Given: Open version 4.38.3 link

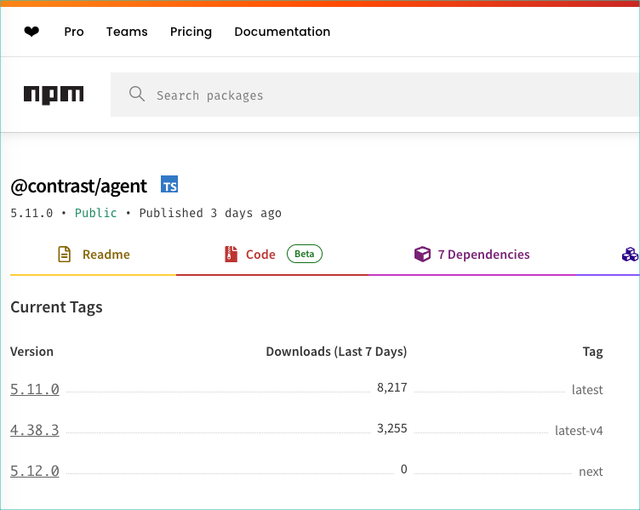Looking at the screenshot, I should pyautogui.click(x=35, y=430).
